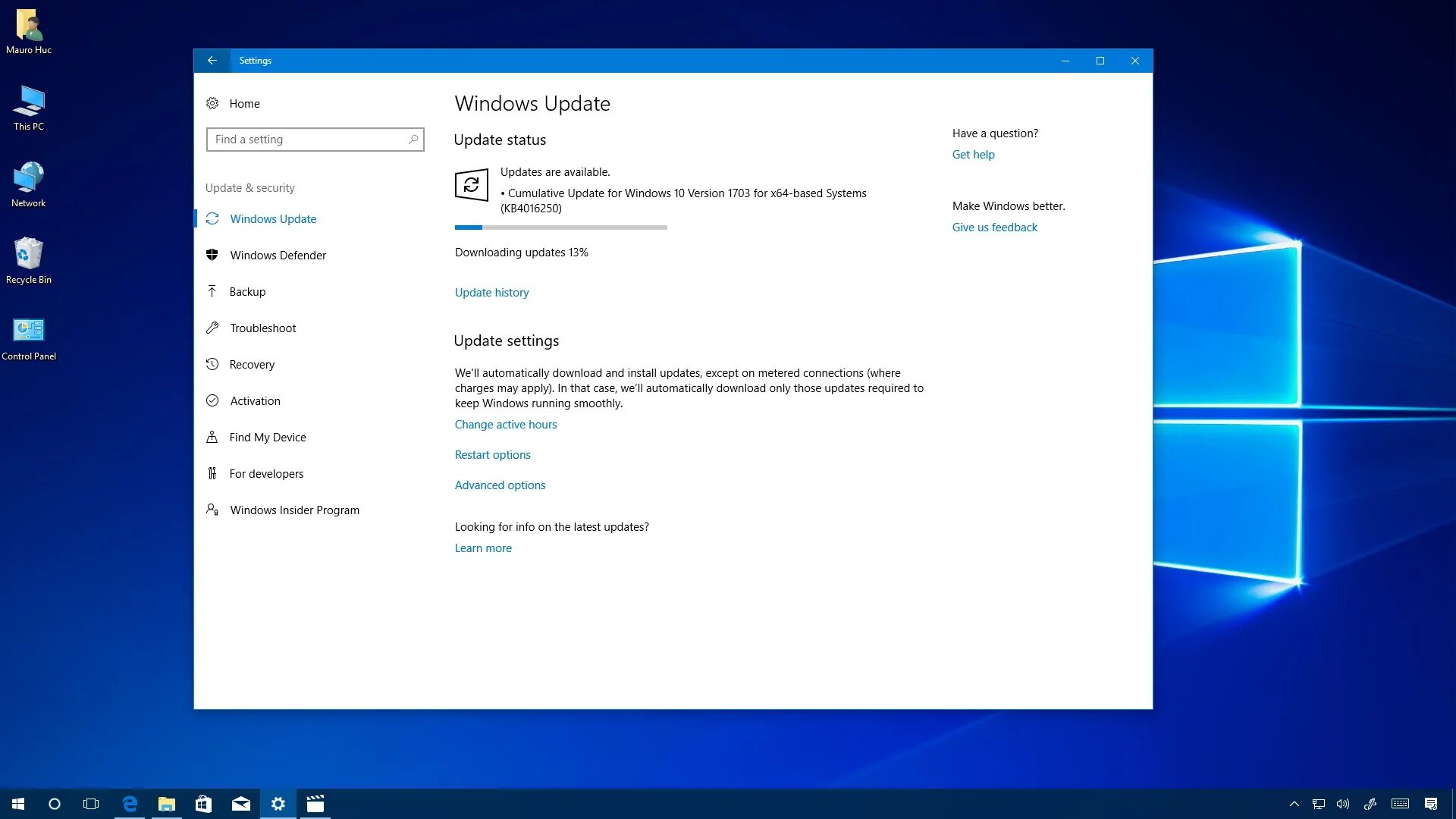This screenshot has height=819, width=1456.
Task: Open the search field magnifier in Find a setting
Action: pos(413,140)
